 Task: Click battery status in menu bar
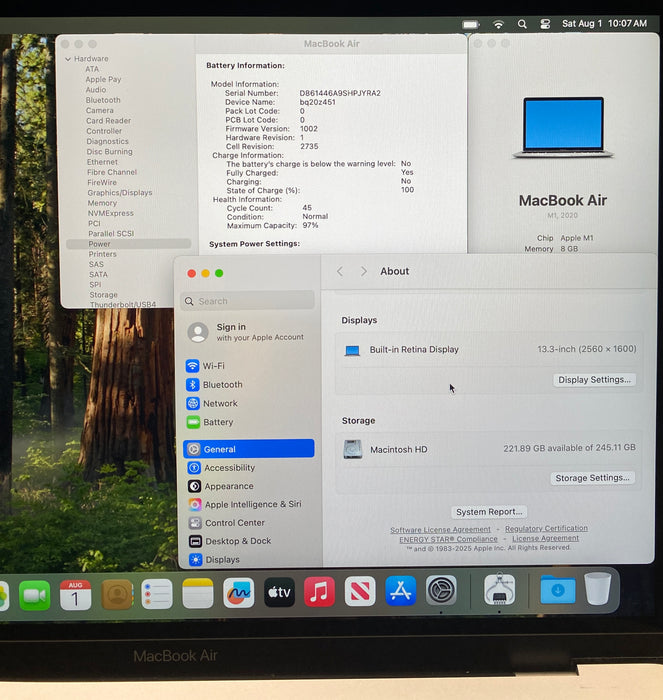tap(471, 24)
